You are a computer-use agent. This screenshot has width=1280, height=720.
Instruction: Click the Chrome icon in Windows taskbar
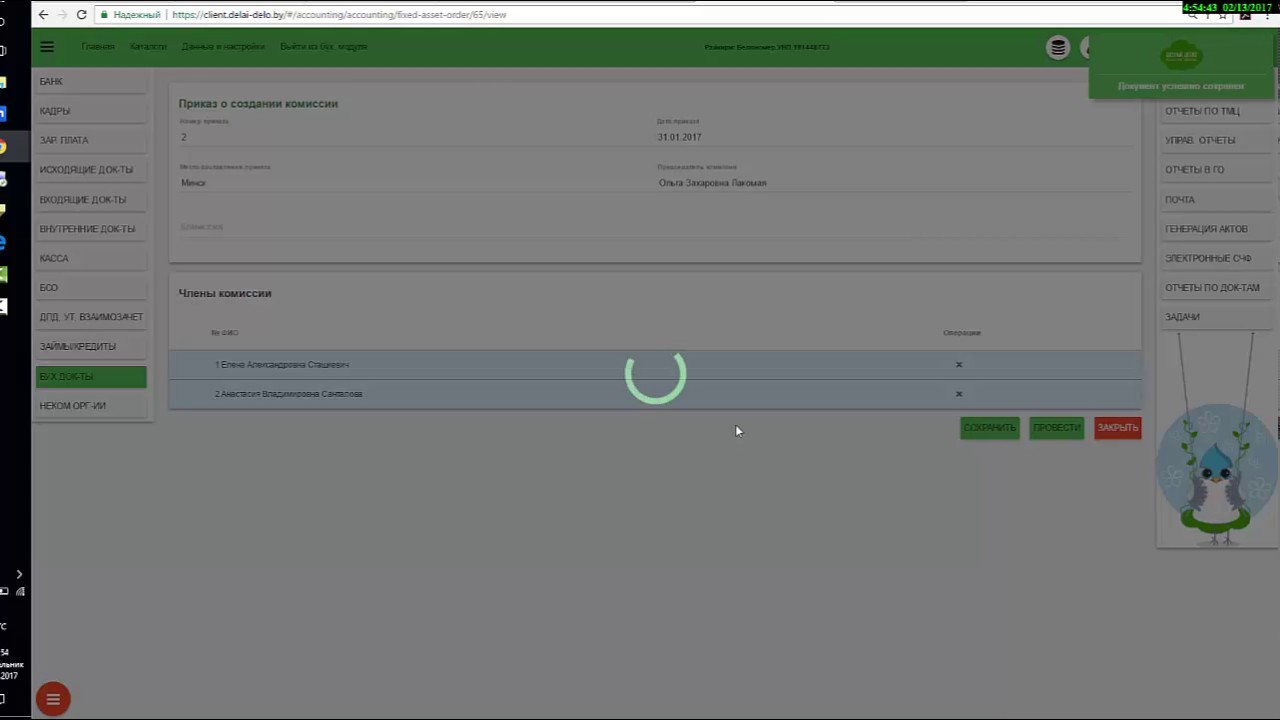click(3, 147)
